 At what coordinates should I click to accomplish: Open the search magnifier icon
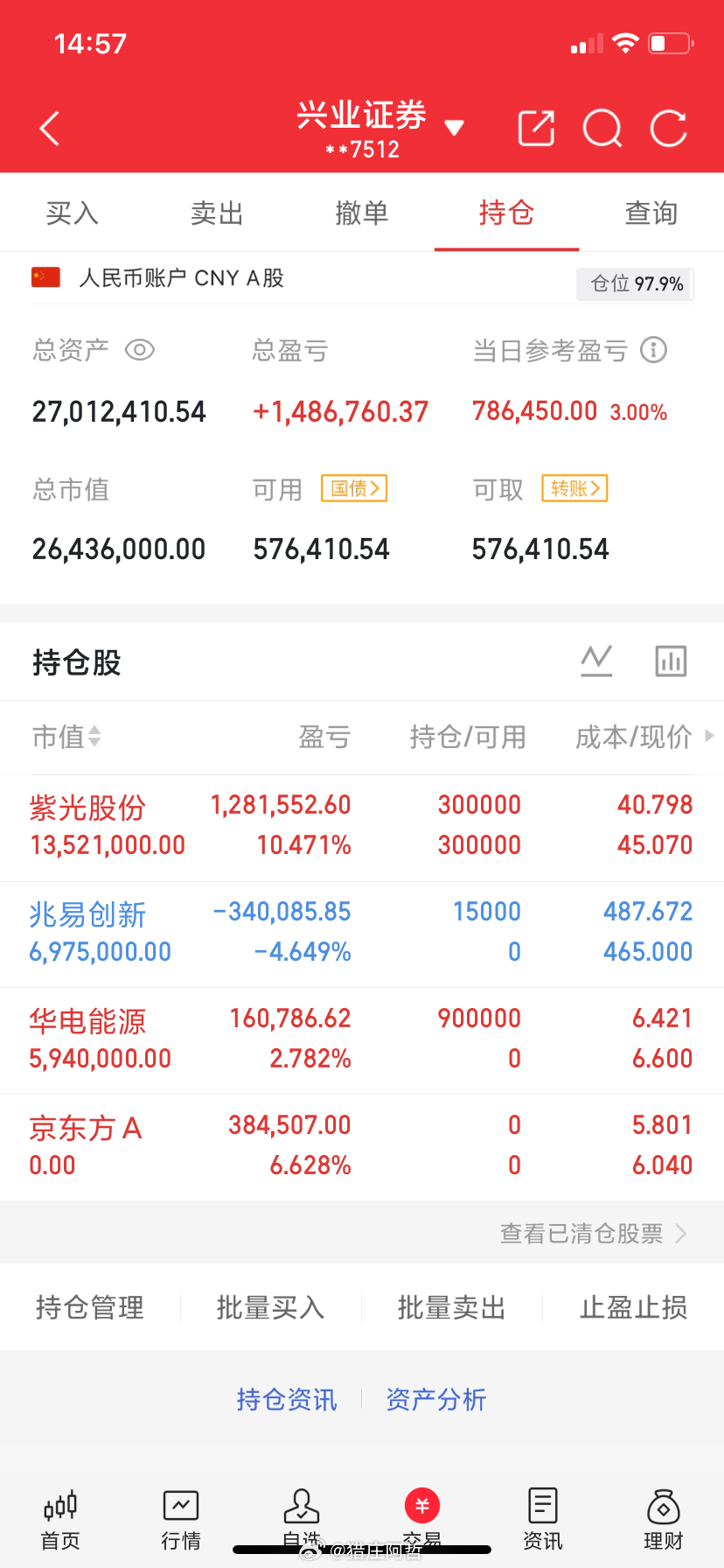coord(602,129)
